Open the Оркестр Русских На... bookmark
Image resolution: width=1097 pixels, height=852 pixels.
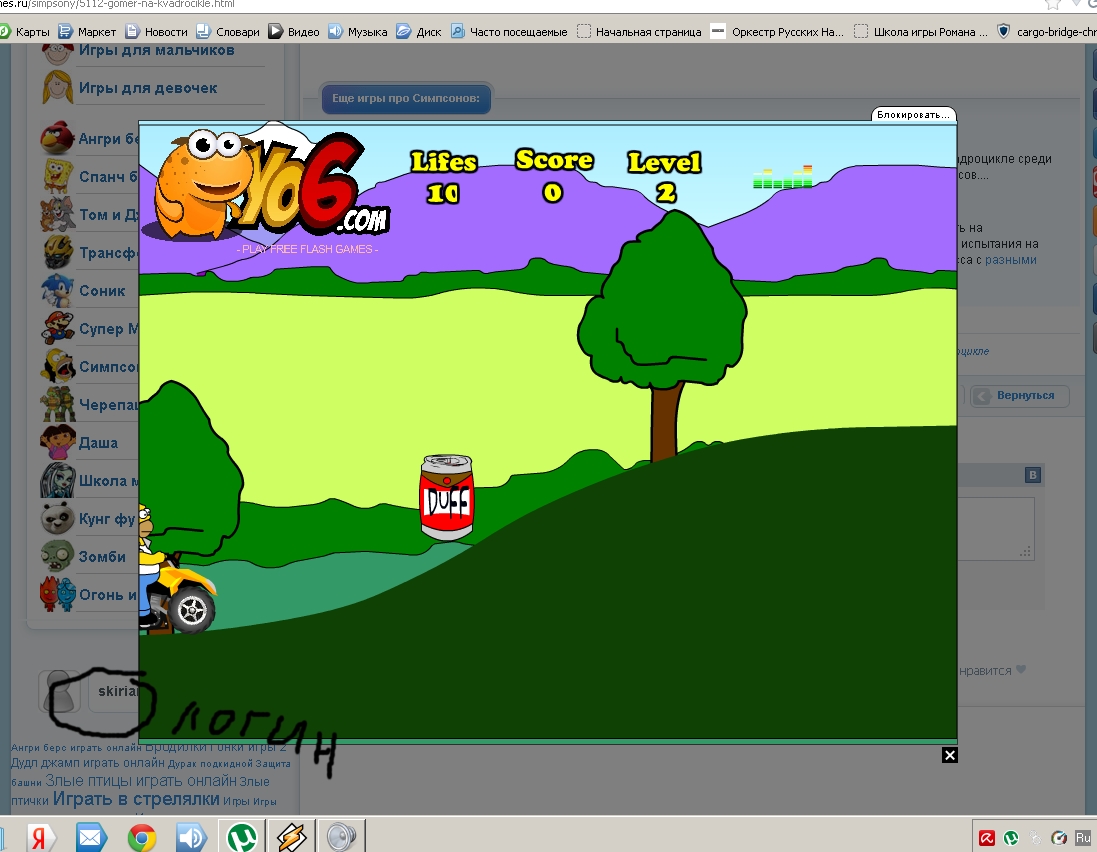(x=778, y=32)
